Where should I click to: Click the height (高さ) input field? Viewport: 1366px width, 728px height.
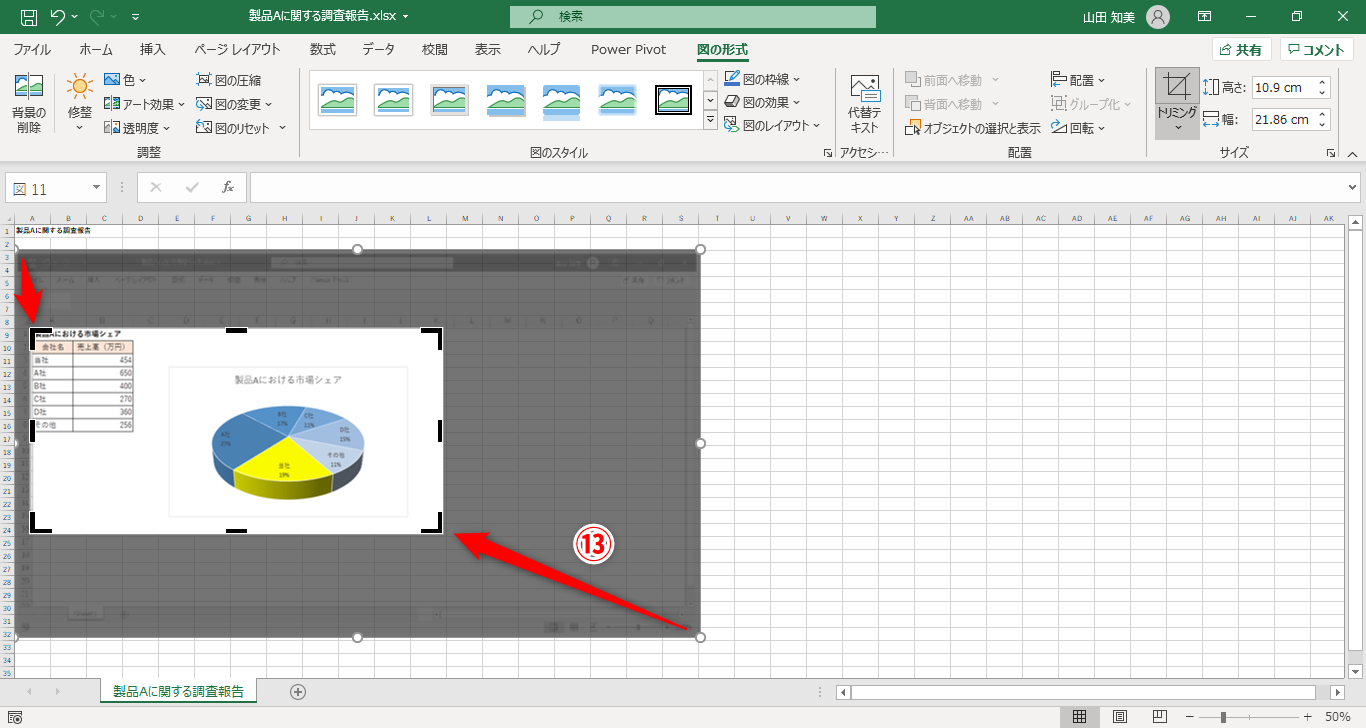[1283, 87]
